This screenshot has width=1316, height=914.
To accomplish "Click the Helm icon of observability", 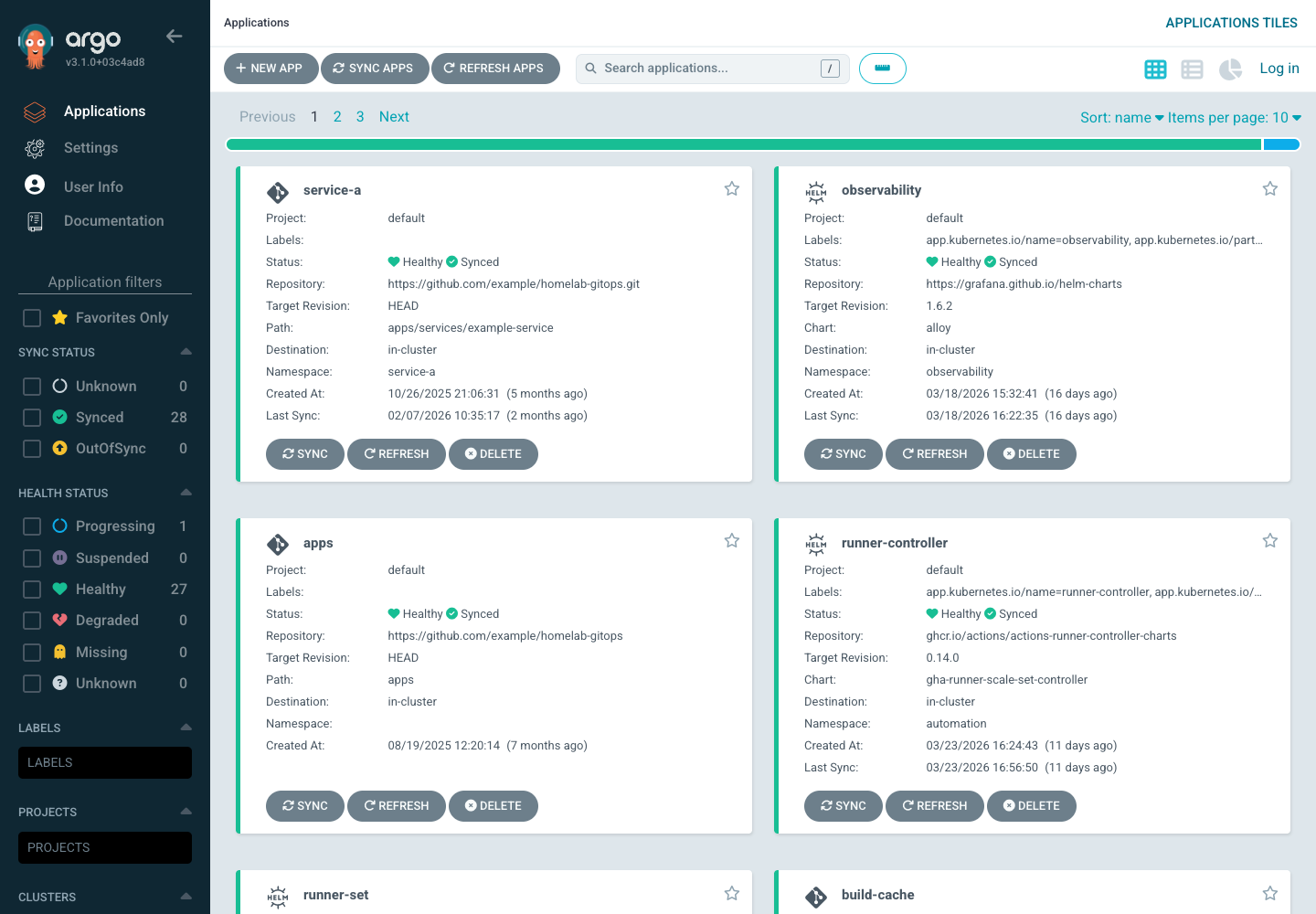I will tap(816, 192).
